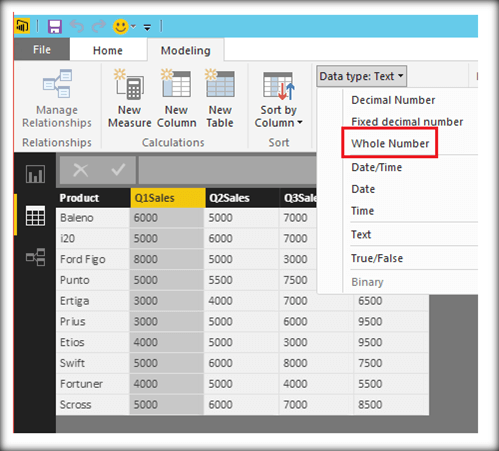The height and width of the screenshot is (451, 499).
Task: Switch to the Home tab
Action: click(x=108, y=50)
